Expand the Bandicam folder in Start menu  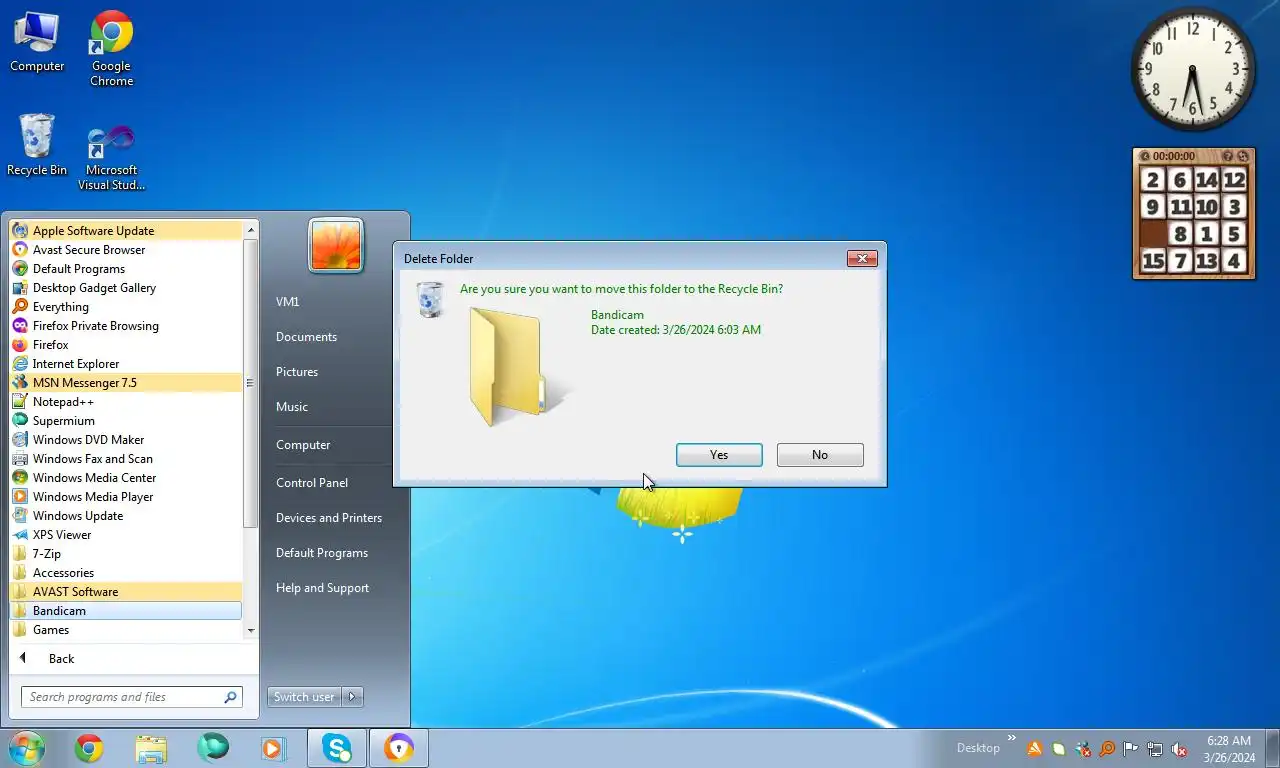pos(126,611)
